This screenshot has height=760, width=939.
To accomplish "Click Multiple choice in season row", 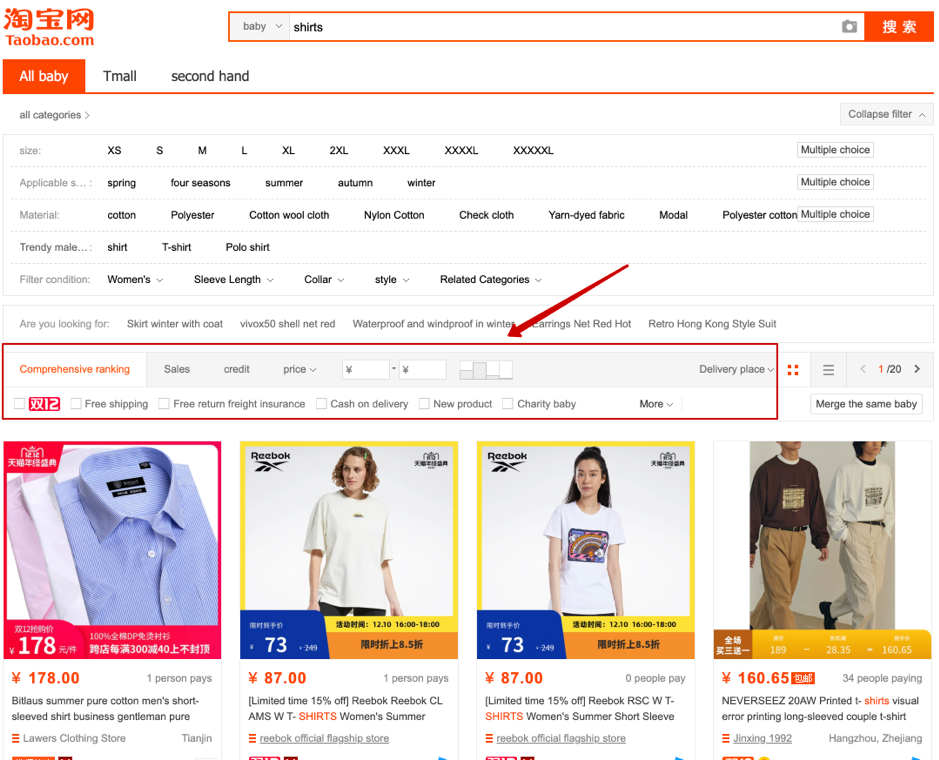I will click(x=835, y=182).
